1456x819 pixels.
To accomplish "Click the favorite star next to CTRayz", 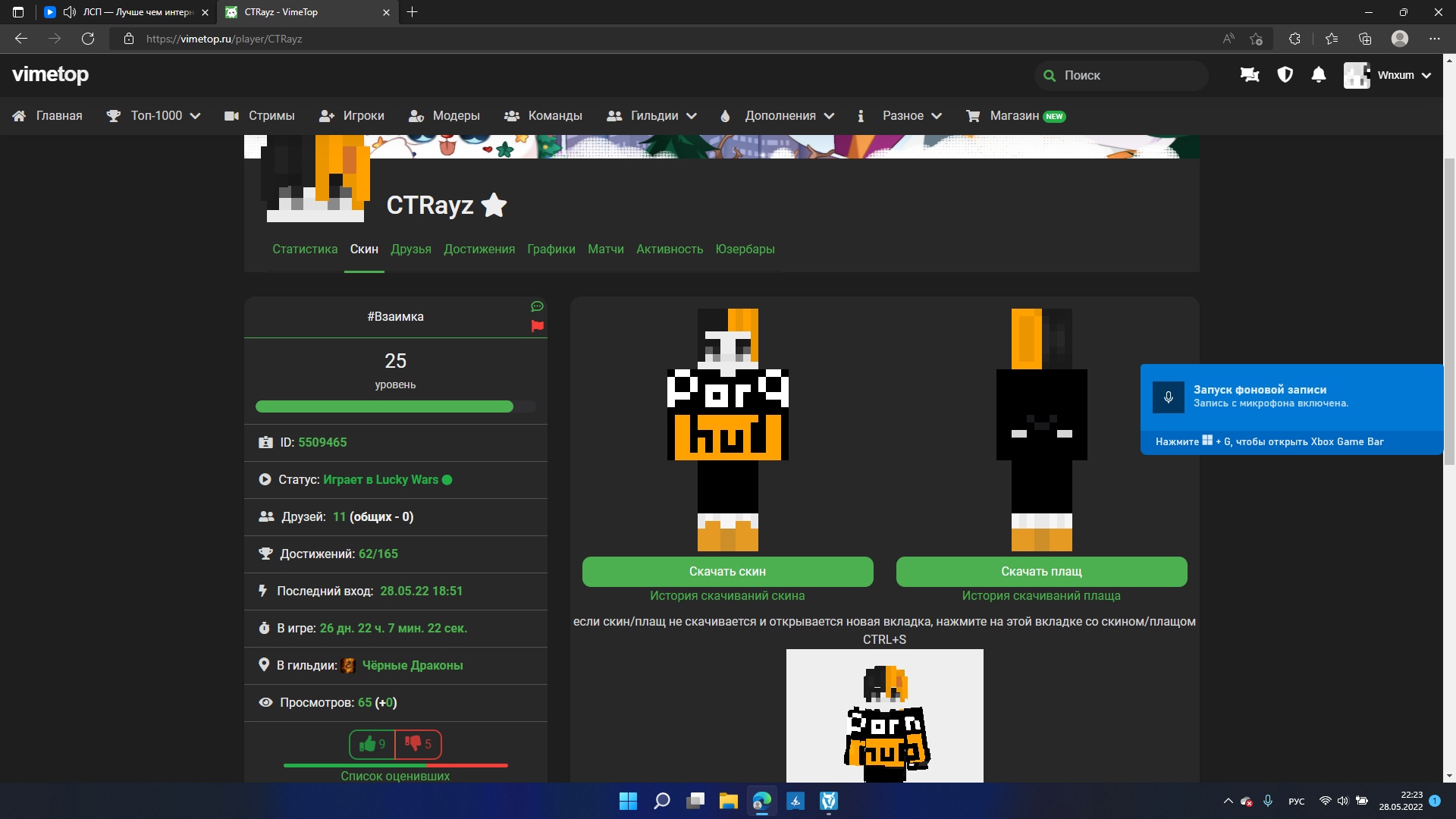I will click(x=494, y=205).
